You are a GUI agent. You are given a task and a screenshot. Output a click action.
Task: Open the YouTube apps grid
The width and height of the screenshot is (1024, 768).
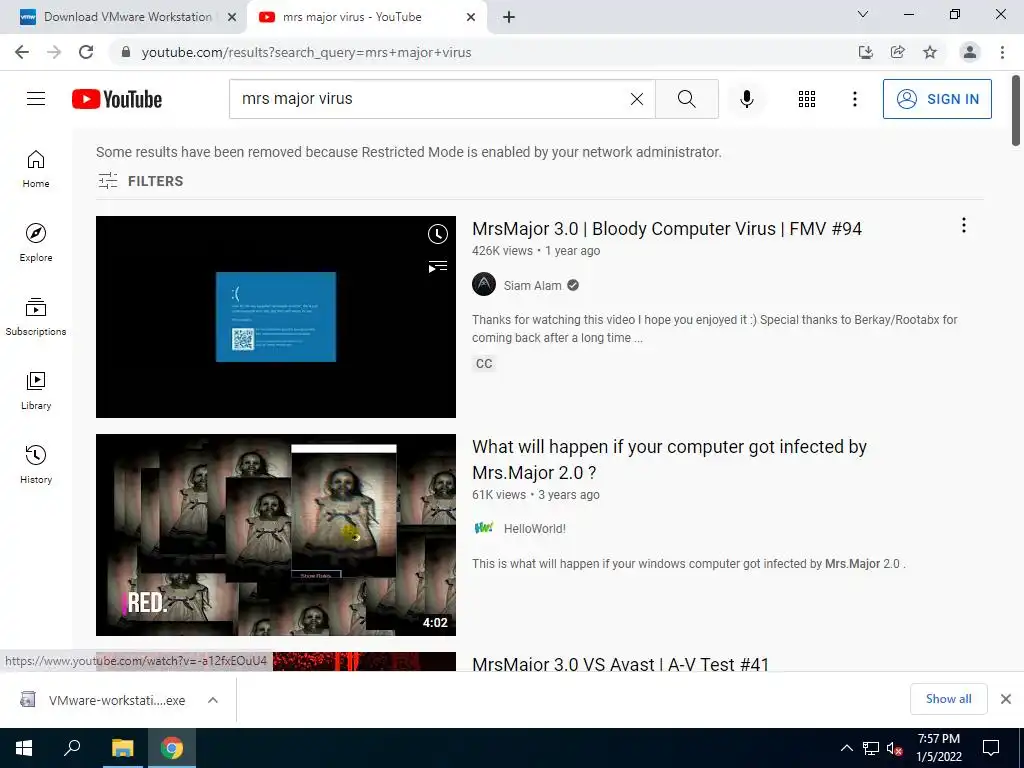(807, 99)
